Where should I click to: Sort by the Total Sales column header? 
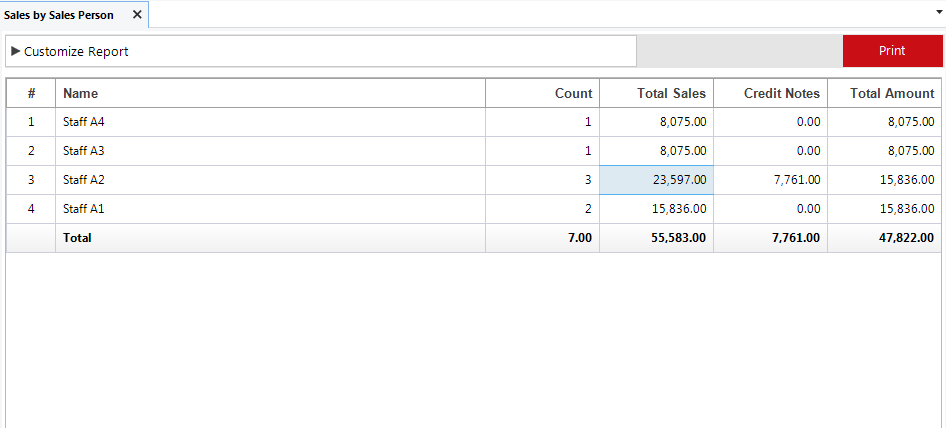(656, 93)
